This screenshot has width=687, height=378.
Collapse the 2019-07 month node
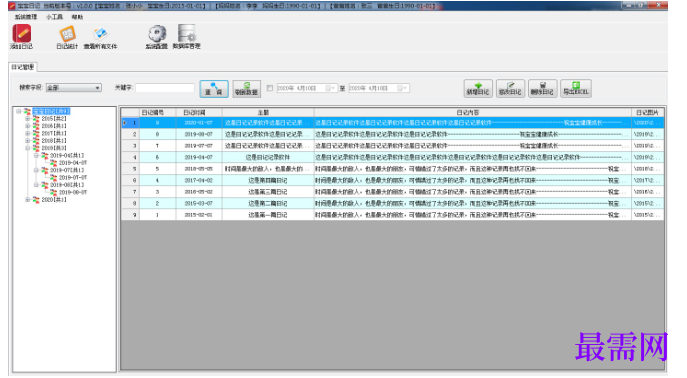[36, 170]
